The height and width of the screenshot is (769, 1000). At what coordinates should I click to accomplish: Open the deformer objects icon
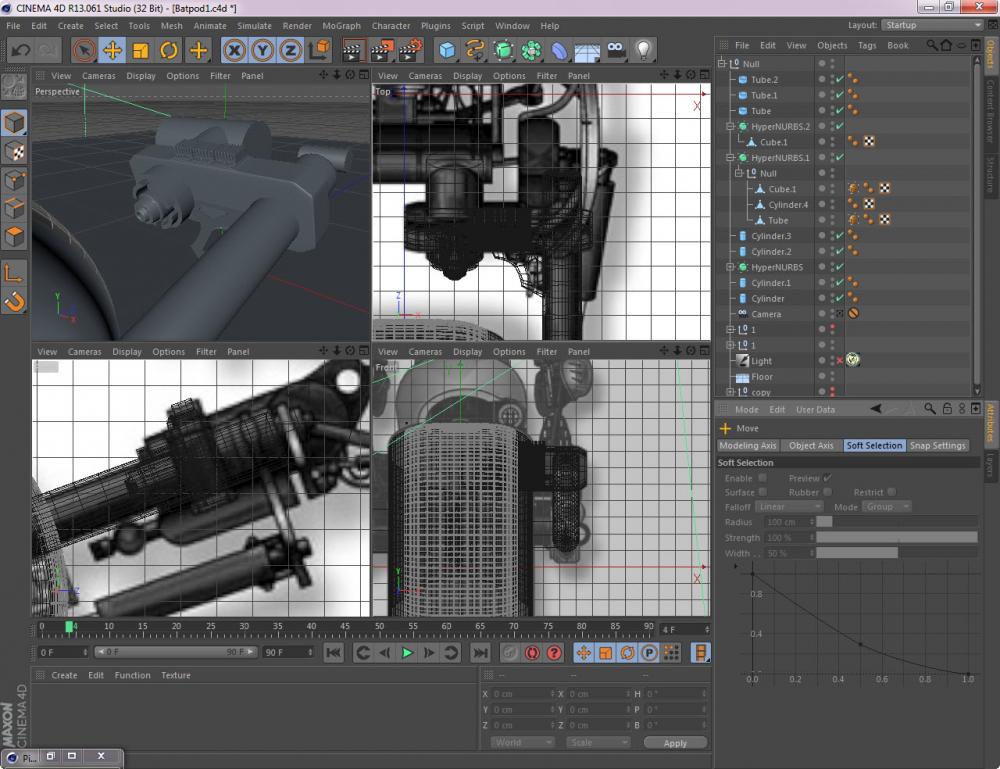(x=559, y=50)
